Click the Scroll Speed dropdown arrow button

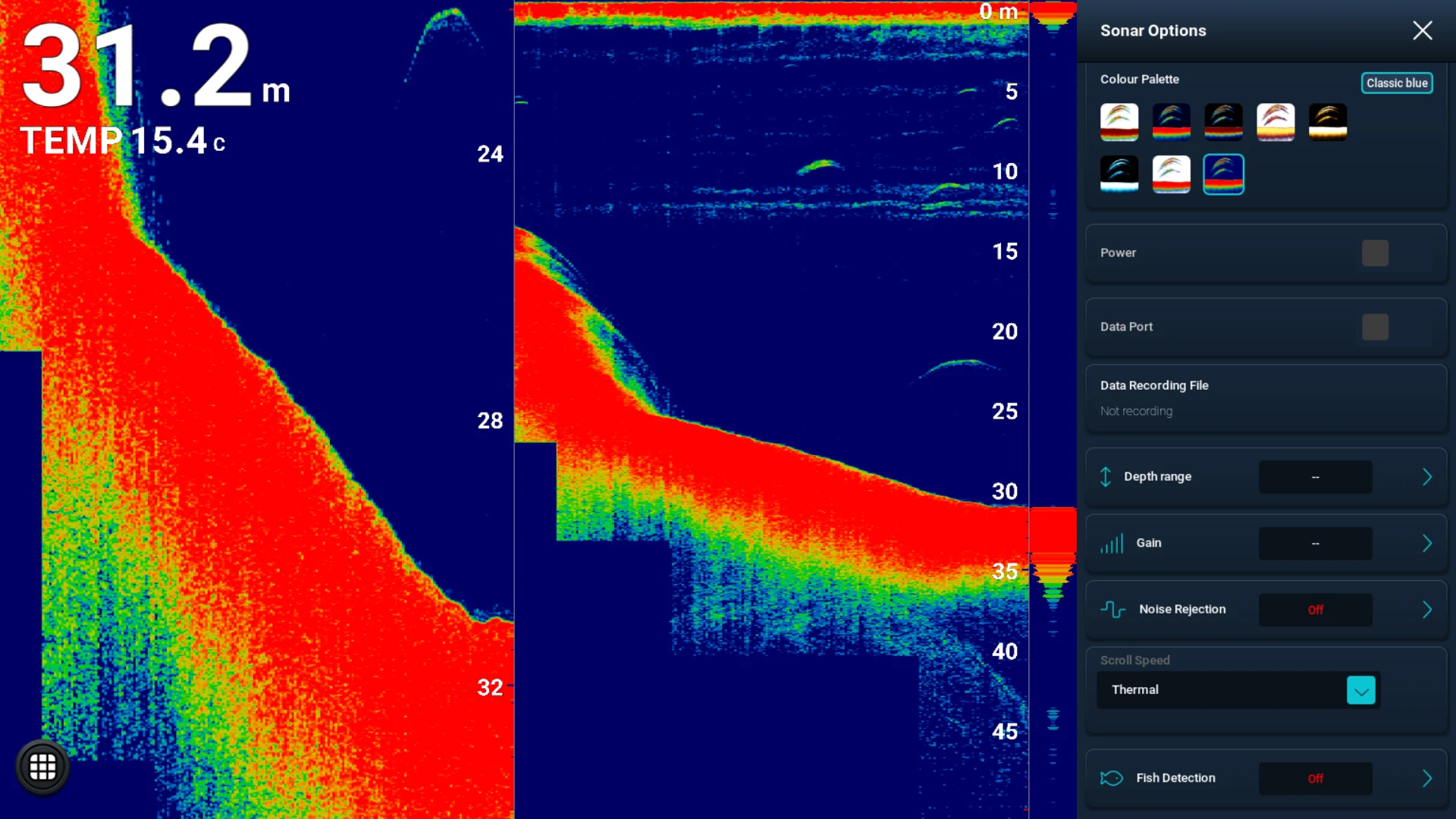(1361, 690)
